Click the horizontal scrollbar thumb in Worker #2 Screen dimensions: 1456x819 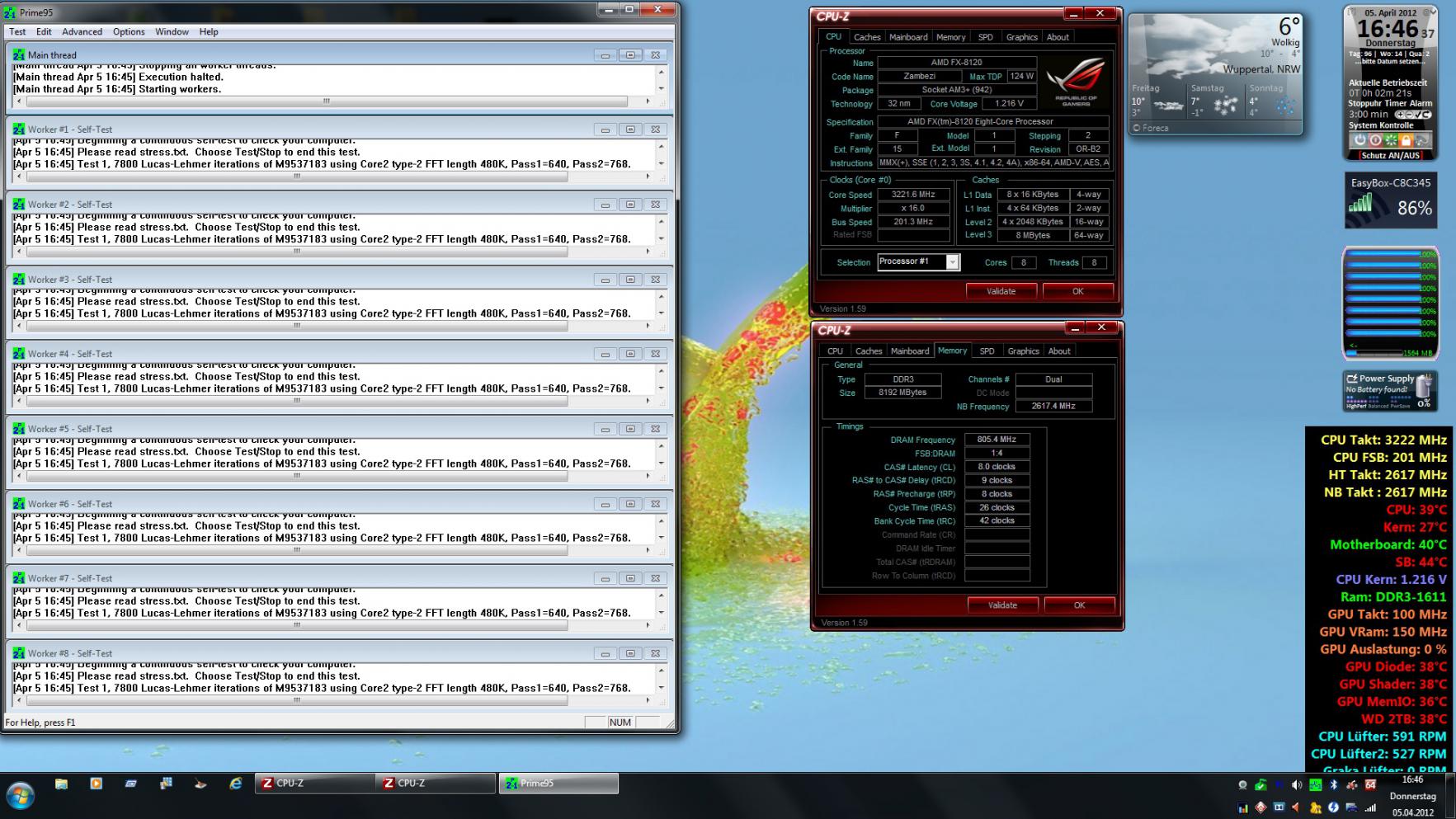(x=297, y=252)
